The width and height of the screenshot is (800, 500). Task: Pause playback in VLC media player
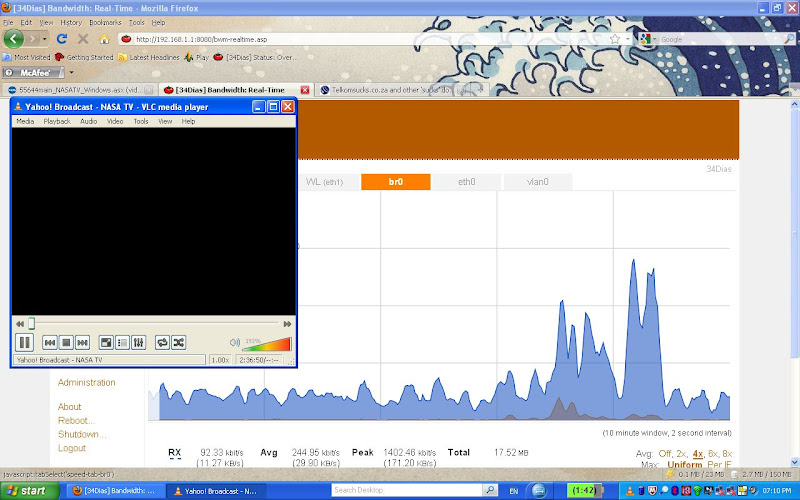point(24,342)
